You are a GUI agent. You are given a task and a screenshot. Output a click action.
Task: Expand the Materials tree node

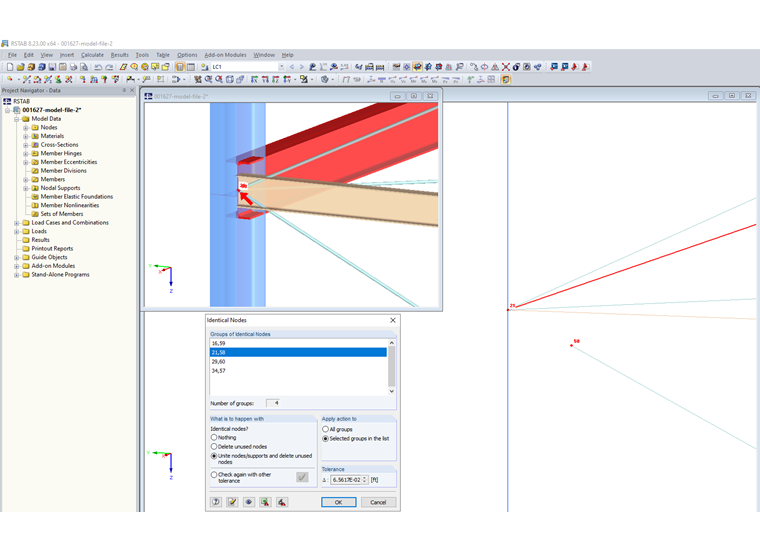pyautogui.click(x=26, y=136)
